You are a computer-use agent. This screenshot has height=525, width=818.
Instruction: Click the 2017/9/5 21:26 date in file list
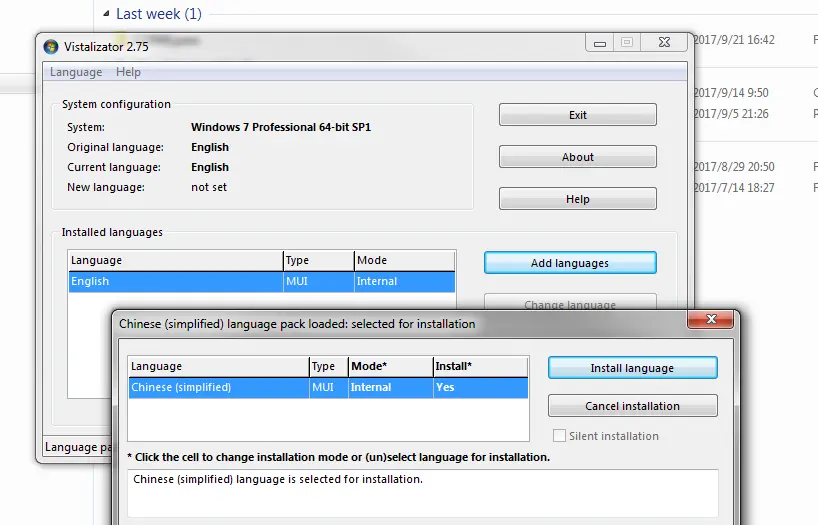coord(731,114)
